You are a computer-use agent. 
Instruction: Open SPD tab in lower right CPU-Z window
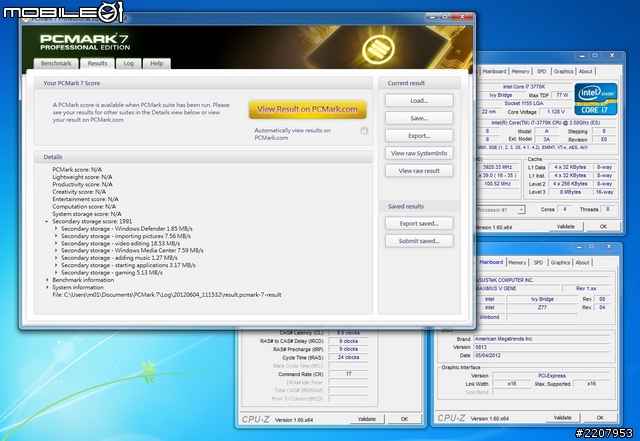tap(538, 263)
